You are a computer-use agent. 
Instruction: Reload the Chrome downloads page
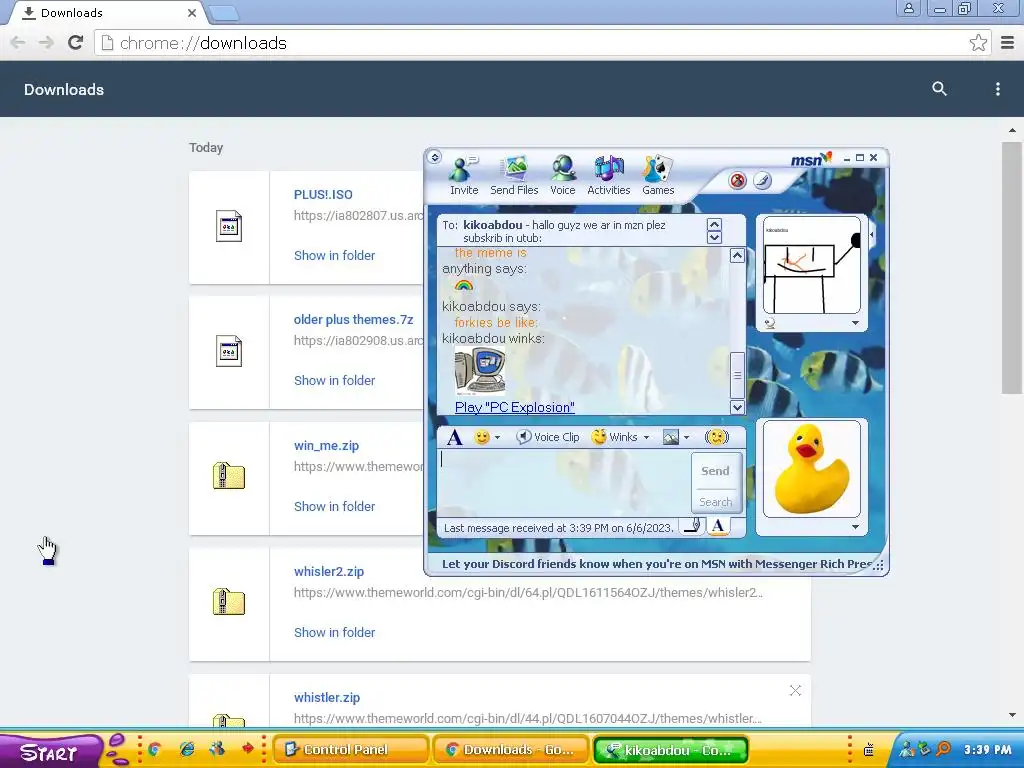click(x=76, y=43)
